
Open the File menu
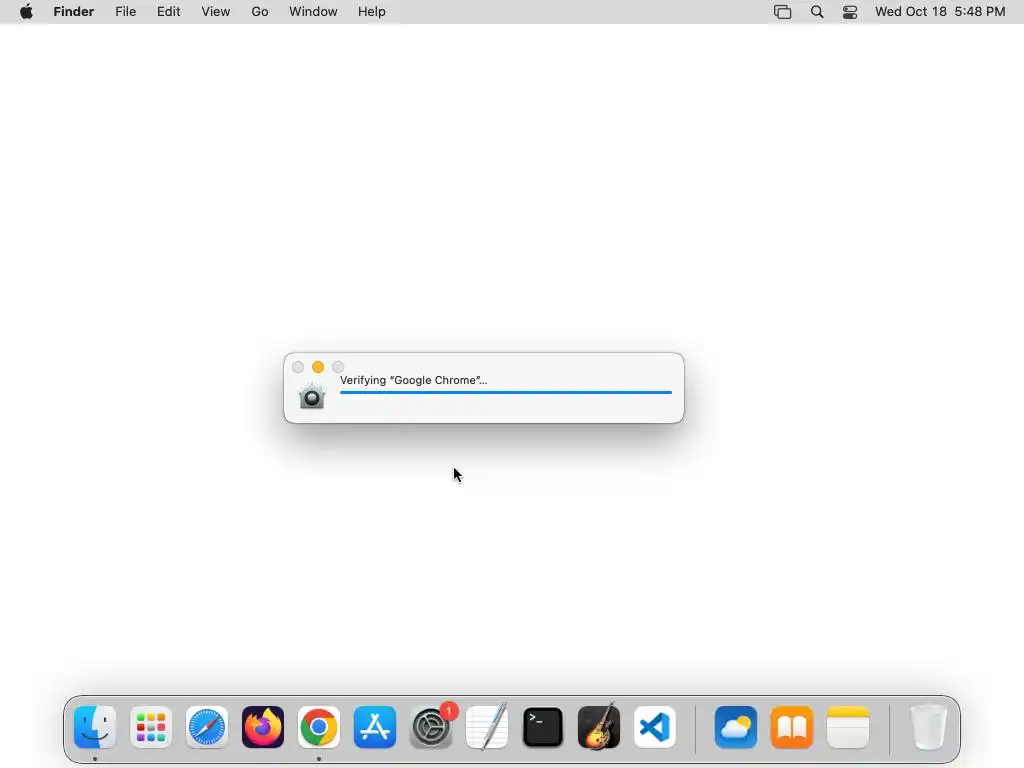[125, 12]
